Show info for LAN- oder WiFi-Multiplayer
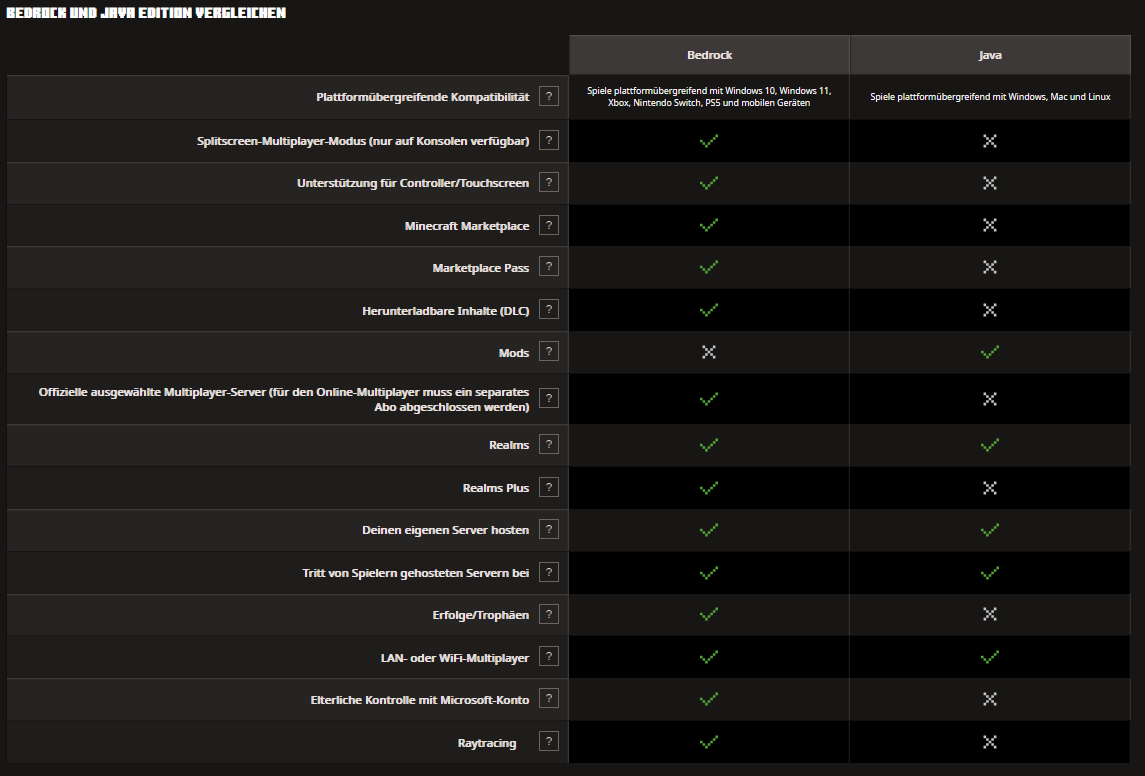 point(548,656)
